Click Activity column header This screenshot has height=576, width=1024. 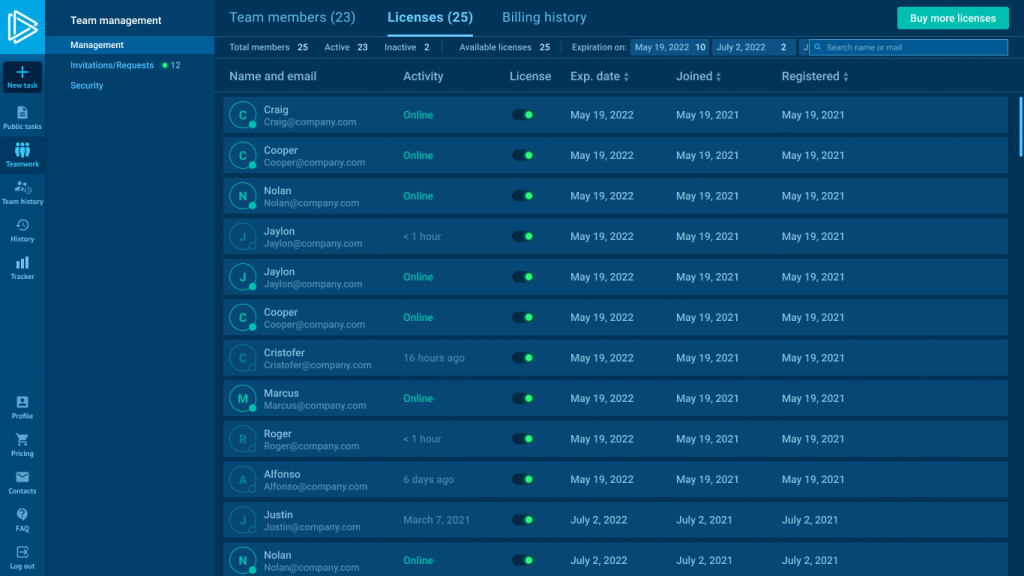pyautogui.click(x=423, y=76)
